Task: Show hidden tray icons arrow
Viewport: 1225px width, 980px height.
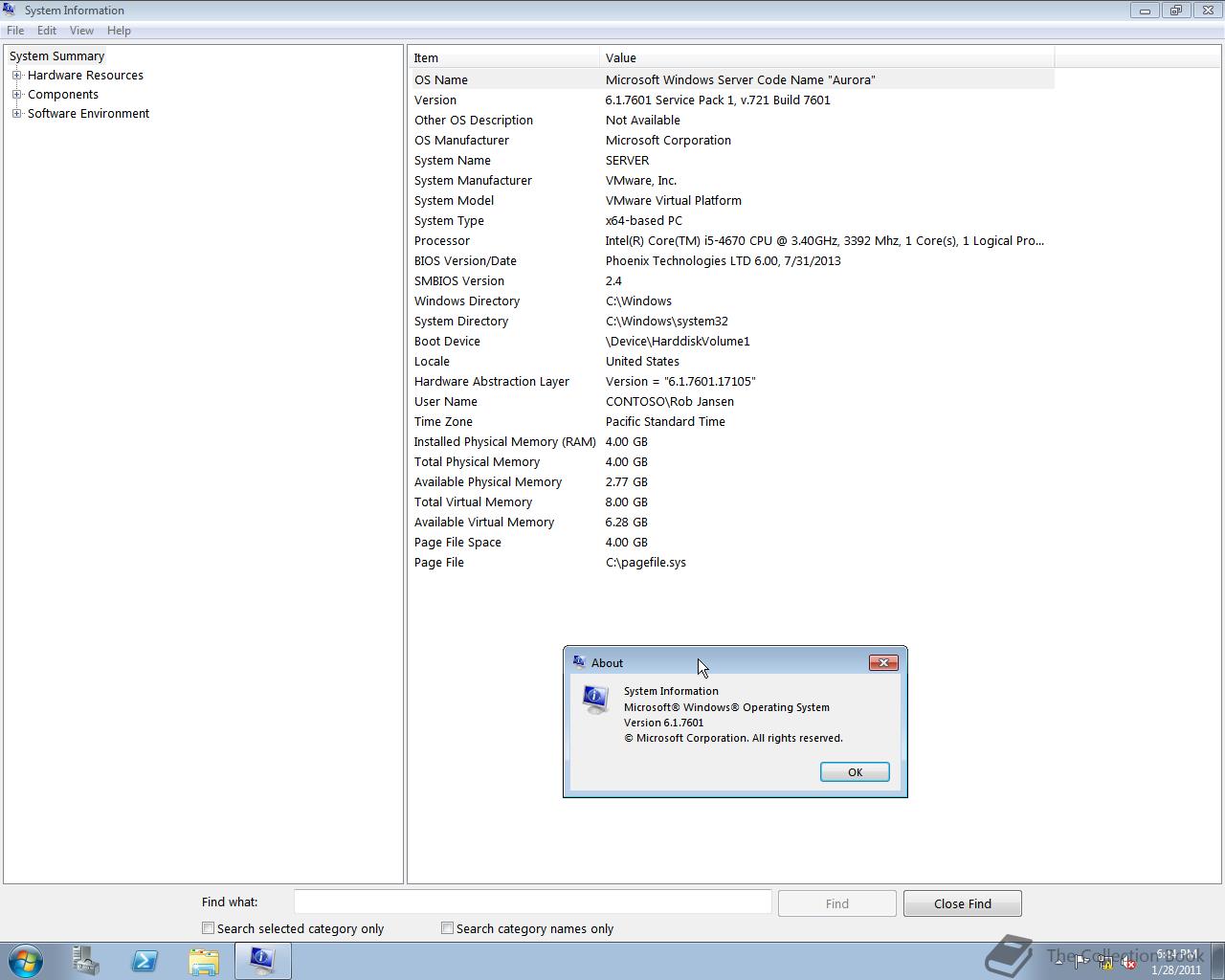Action: [x=1058, y=963]
